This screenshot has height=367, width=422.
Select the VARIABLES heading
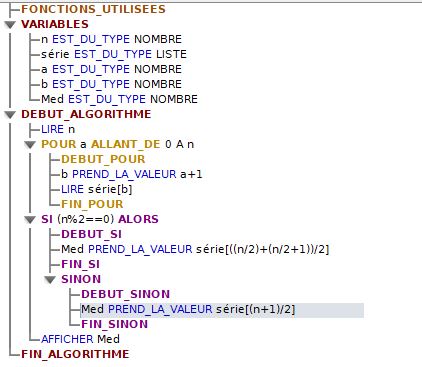point(55,24)
